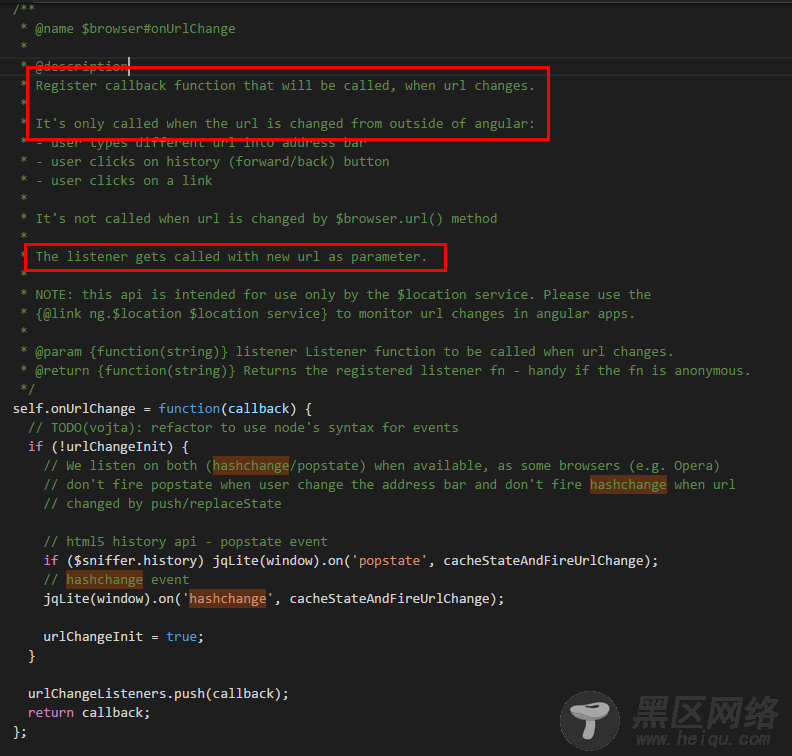Click '$sniffer.history' in the if condition
Viewport: 792px width, 756px height.
(x=135, y=561)
